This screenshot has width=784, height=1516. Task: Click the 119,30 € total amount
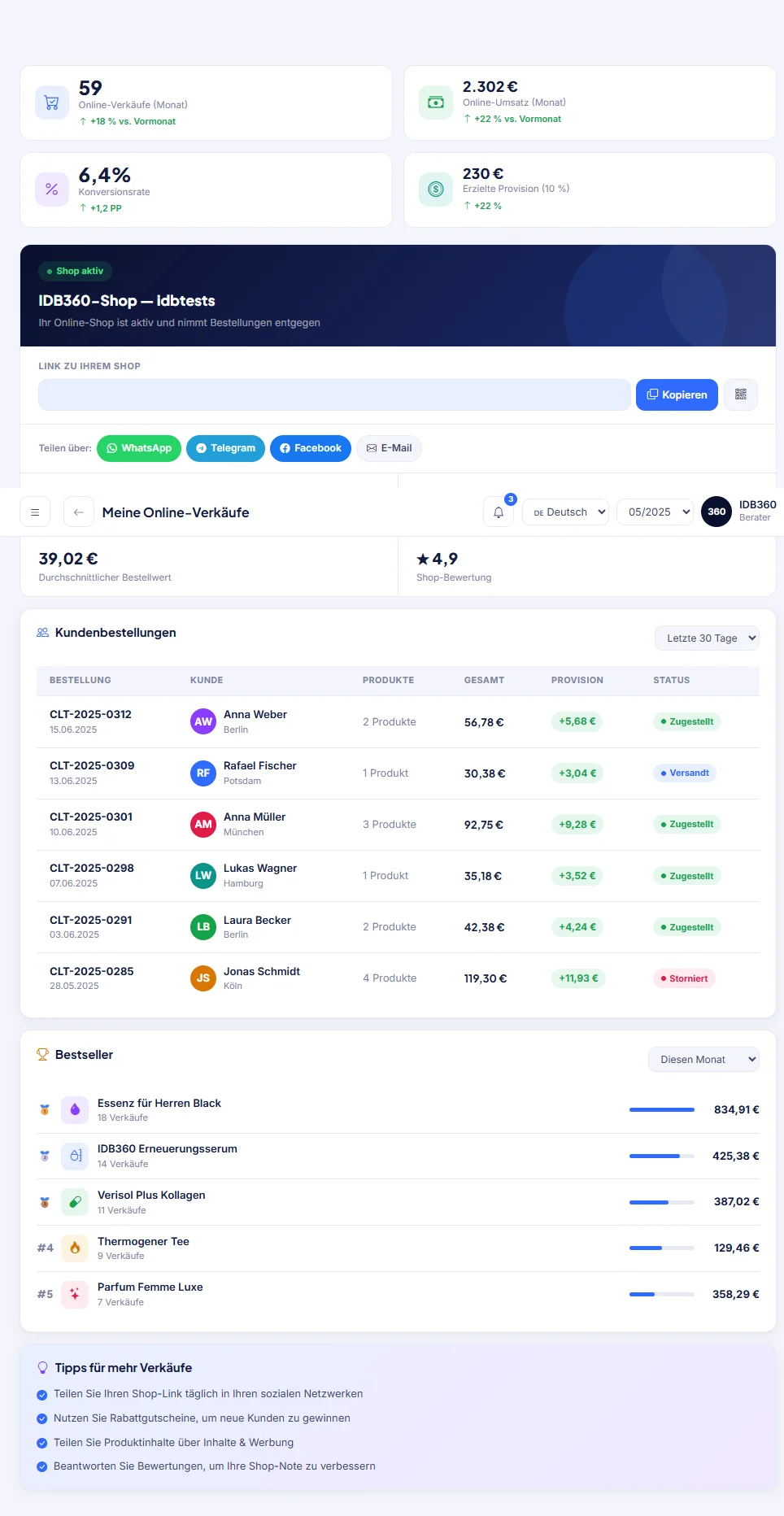coord(486,978)
